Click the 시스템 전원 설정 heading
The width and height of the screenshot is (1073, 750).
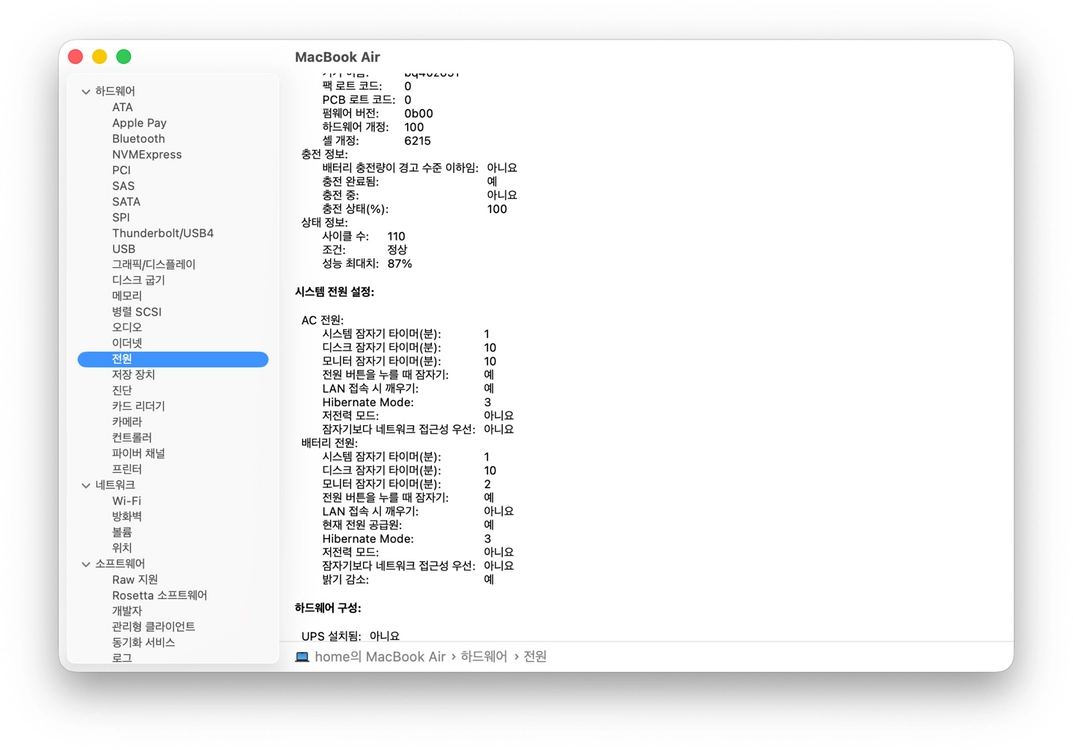(x=335, y=292)
